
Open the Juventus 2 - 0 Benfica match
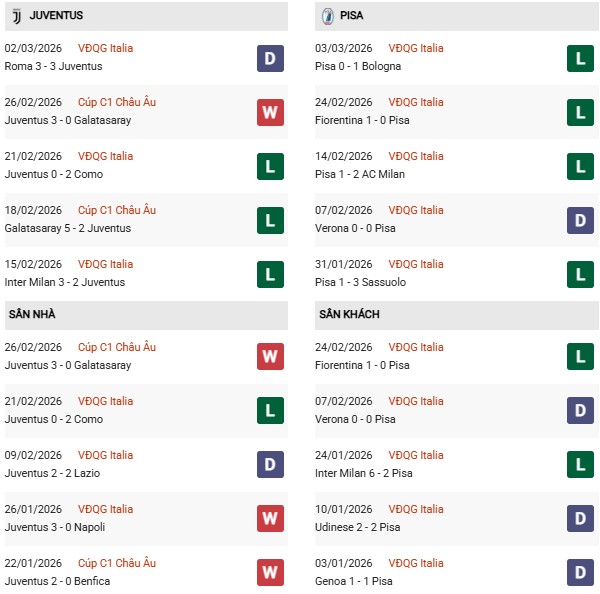[x=58, y=581]
